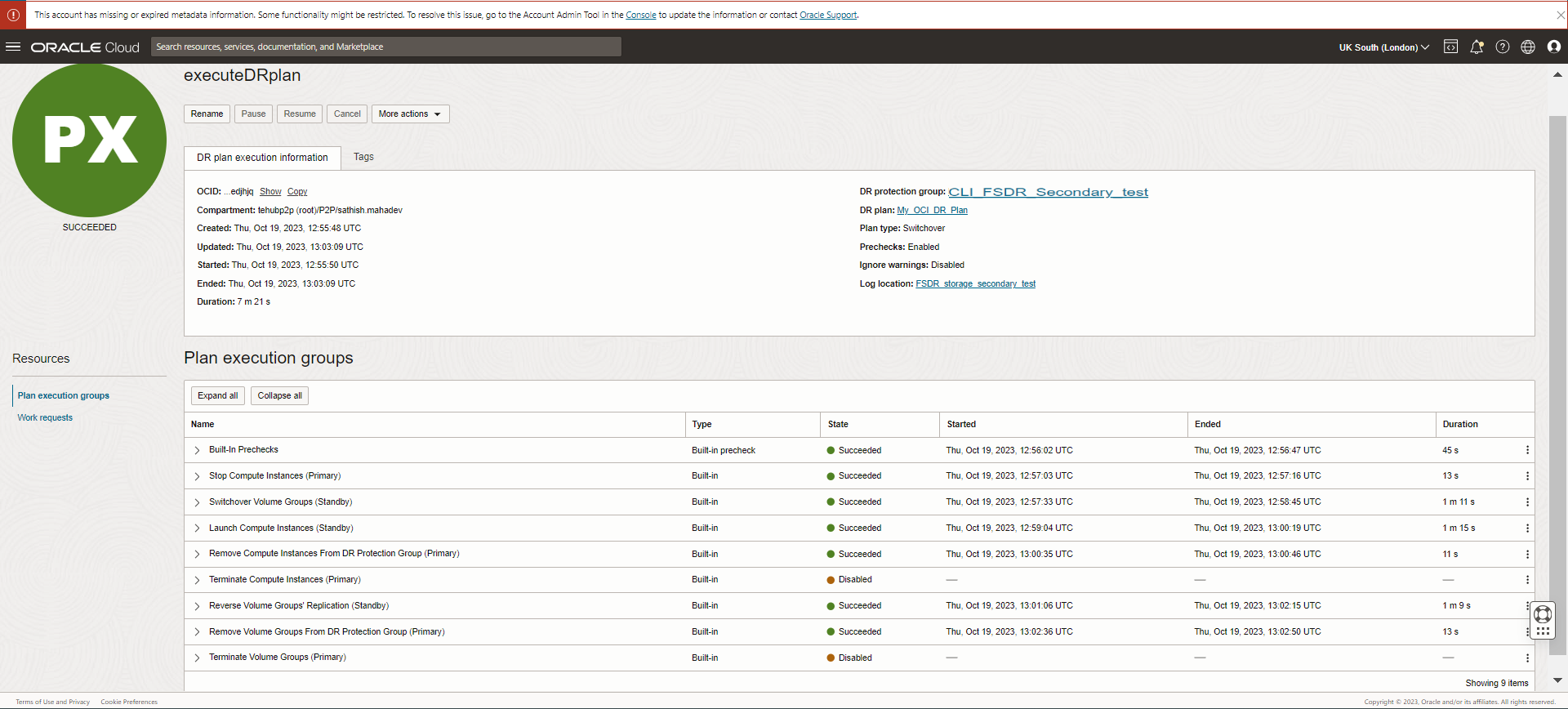Open Cookie Preferences
Image resolution: width=1568 pixels, height=709 pixels.
tap(129, 702)
